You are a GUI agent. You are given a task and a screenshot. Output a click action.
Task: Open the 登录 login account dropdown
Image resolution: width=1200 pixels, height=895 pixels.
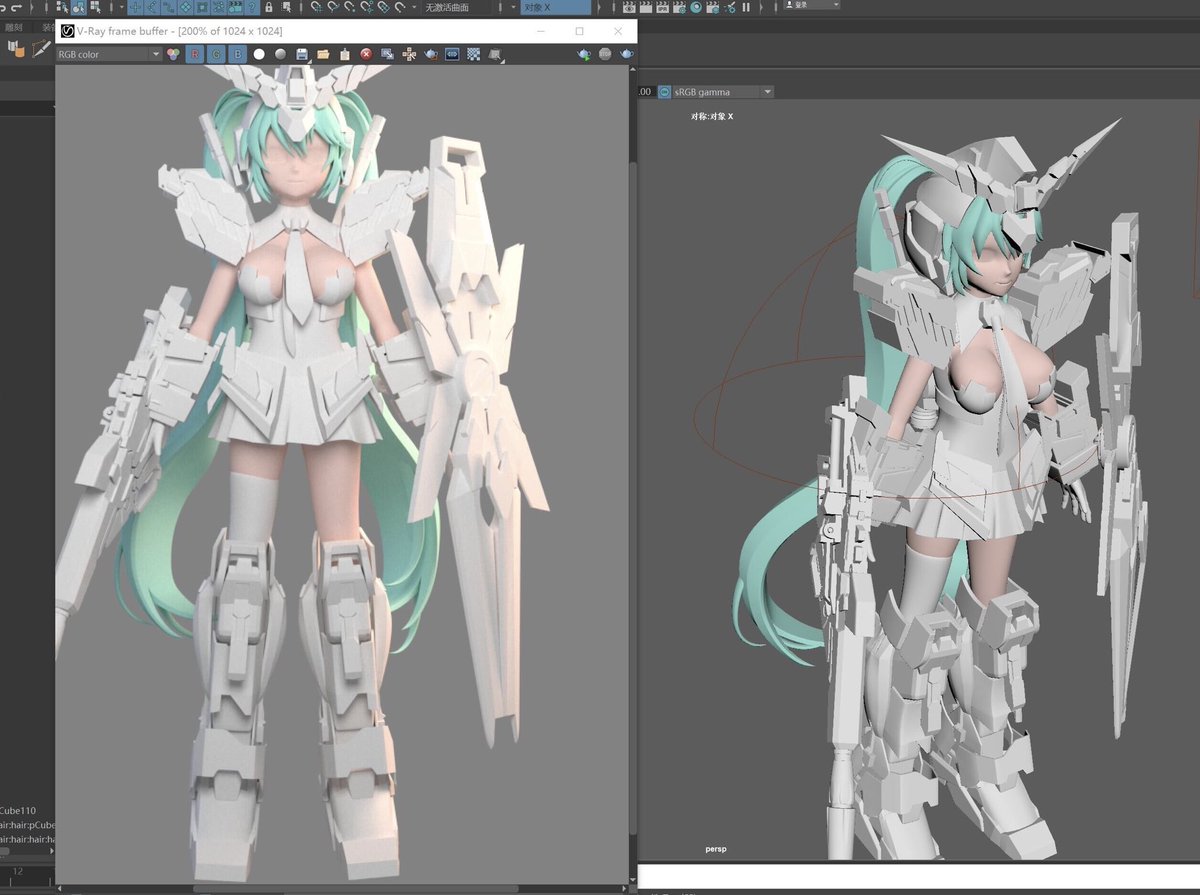click(x=812, y=5)
